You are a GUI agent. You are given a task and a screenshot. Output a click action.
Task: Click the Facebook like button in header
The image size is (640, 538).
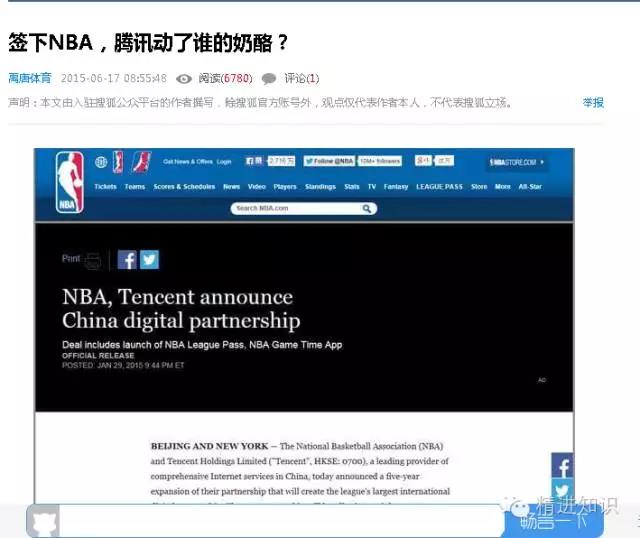click(254, 161)
